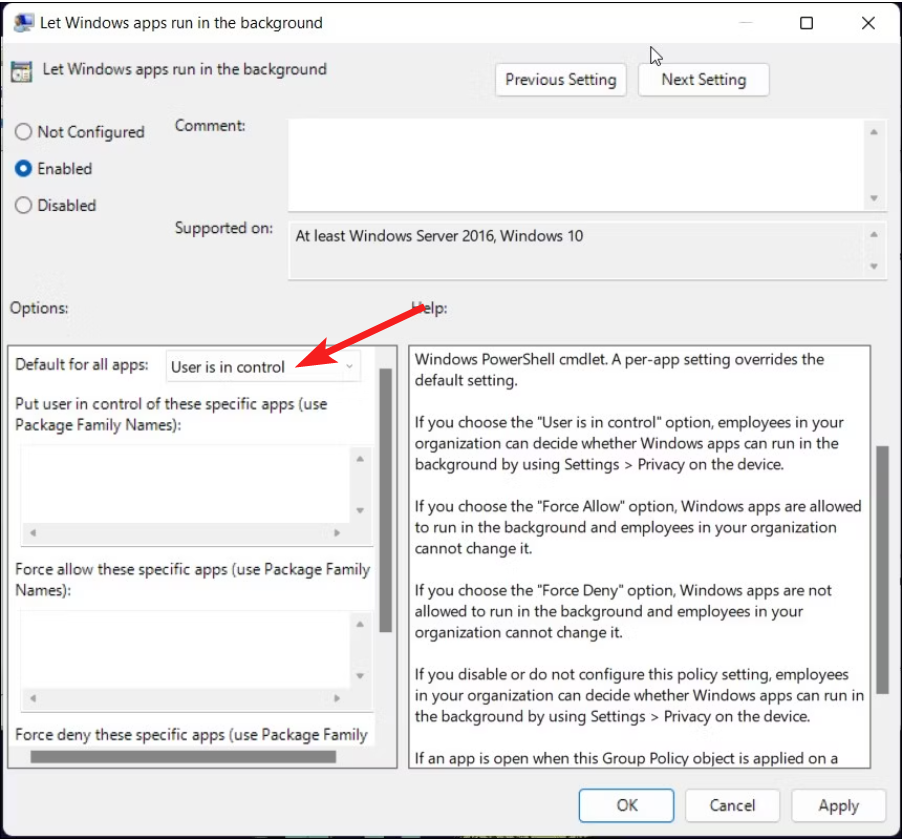The image size is (902, 840).
Task: Click the policy icon in the title bar
Action: pos(24,23)
